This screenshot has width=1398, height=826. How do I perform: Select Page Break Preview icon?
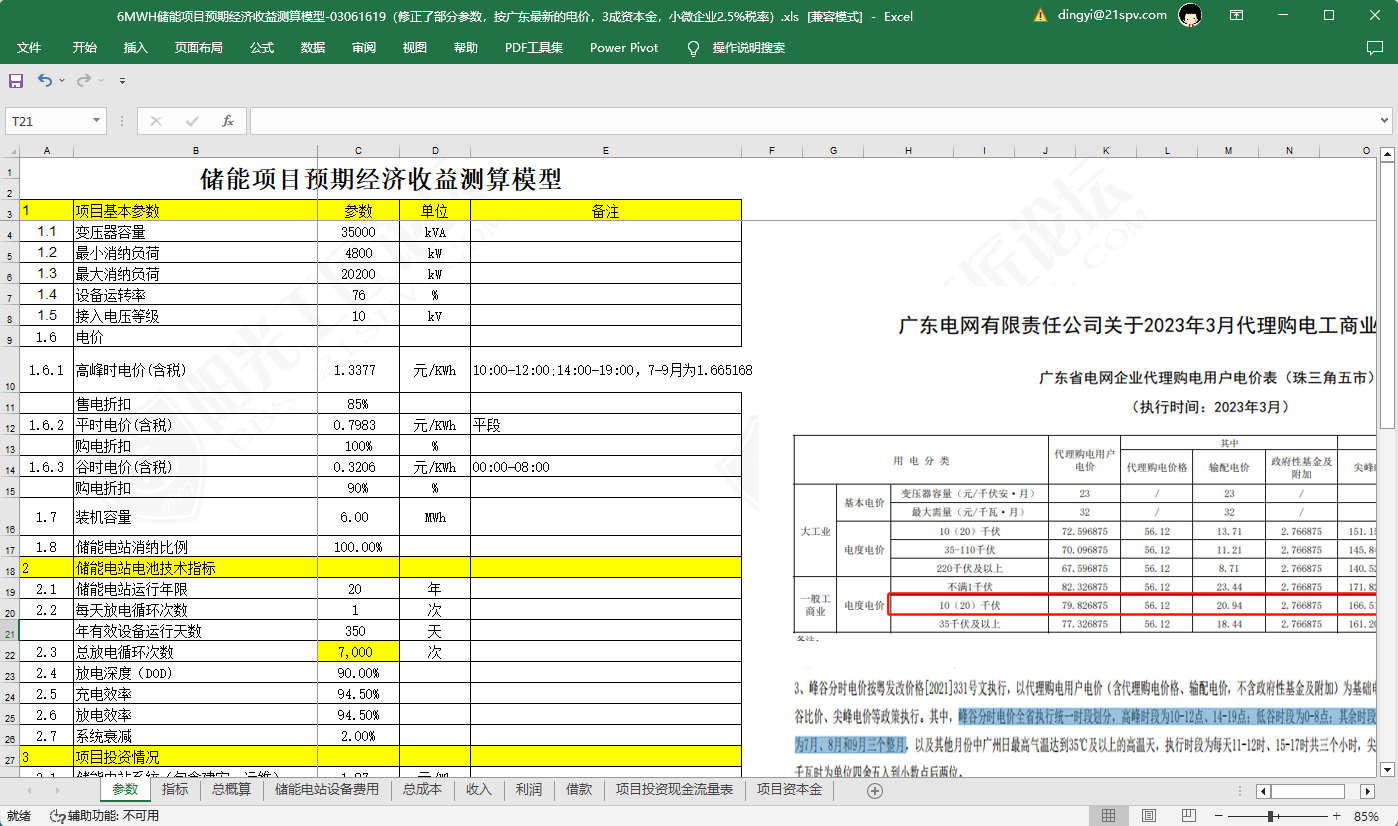1188,816
